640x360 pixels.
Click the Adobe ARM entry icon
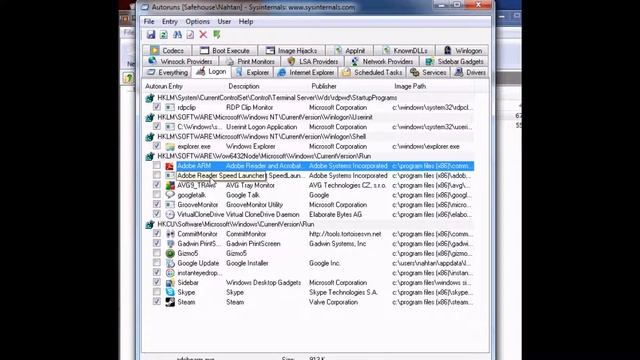[x=170, y=166]
